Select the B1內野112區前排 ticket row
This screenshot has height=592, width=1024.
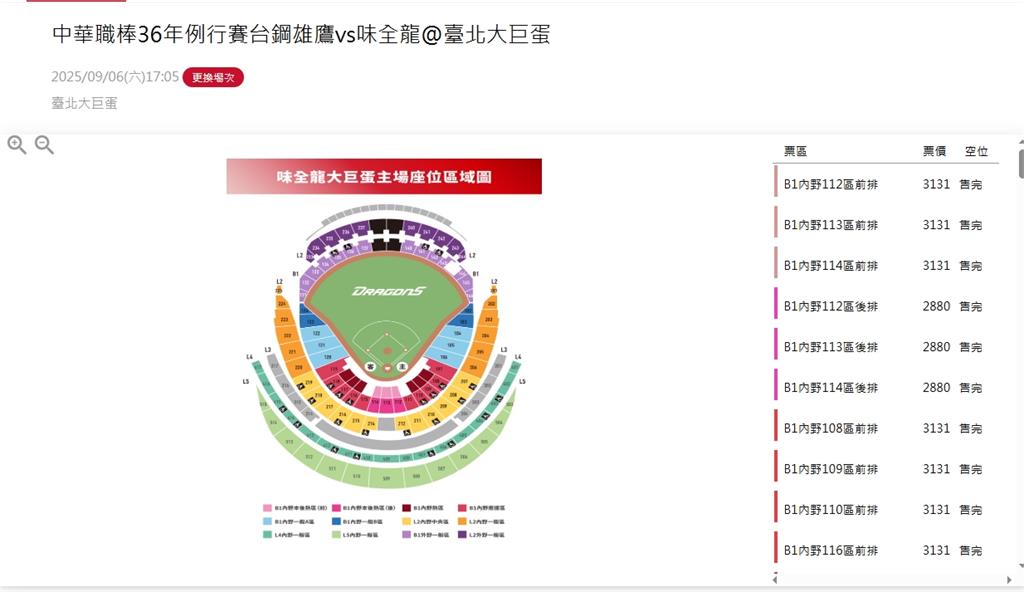[x=886, y=184]
